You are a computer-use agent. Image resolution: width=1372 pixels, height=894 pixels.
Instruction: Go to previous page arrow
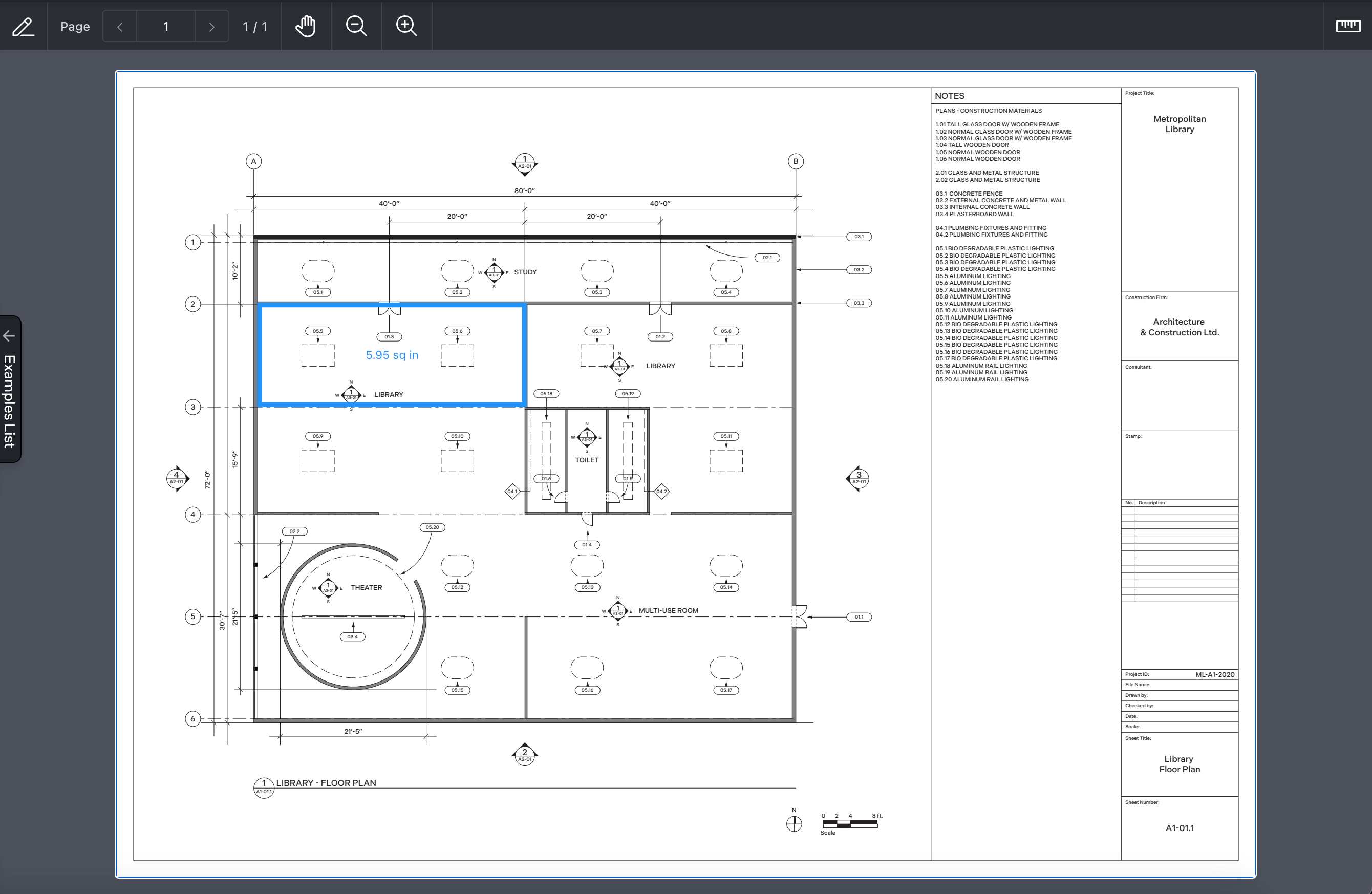pos(120,27)
